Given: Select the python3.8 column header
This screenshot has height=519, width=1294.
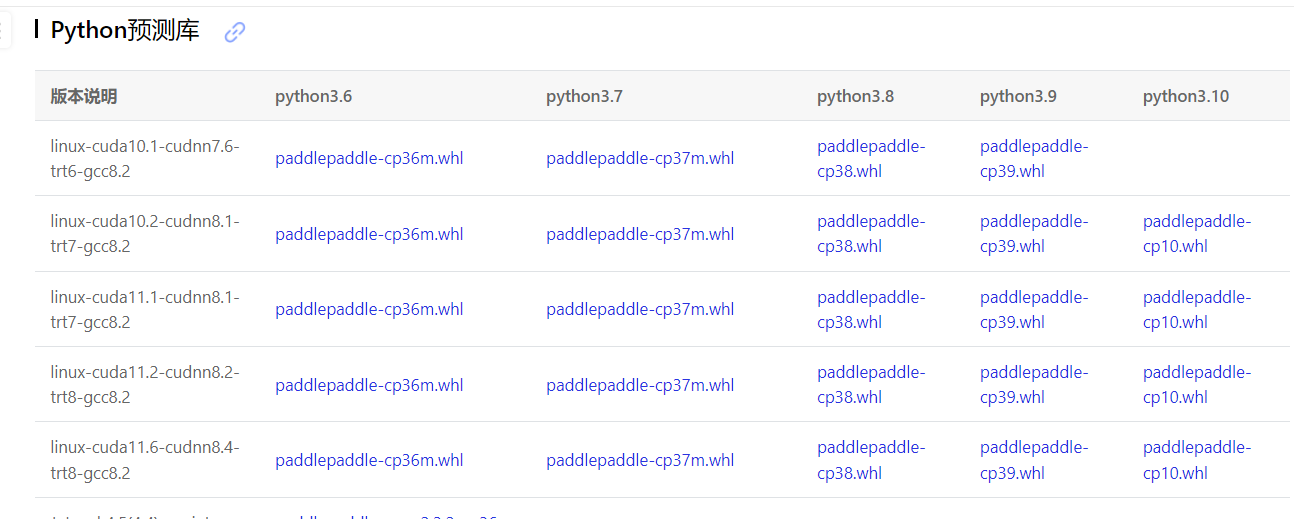Looking at the screenshot, I should coord(856,96).
